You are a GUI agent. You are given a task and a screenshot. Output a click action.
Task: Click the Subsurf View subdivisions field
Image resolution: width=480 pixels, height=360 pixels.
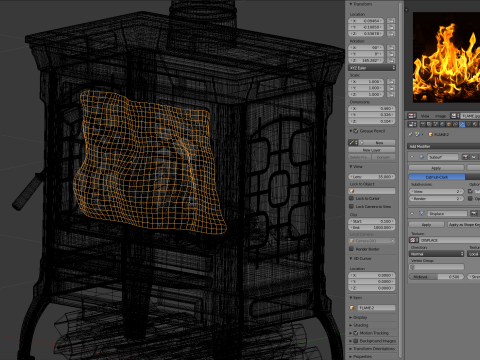436,191
